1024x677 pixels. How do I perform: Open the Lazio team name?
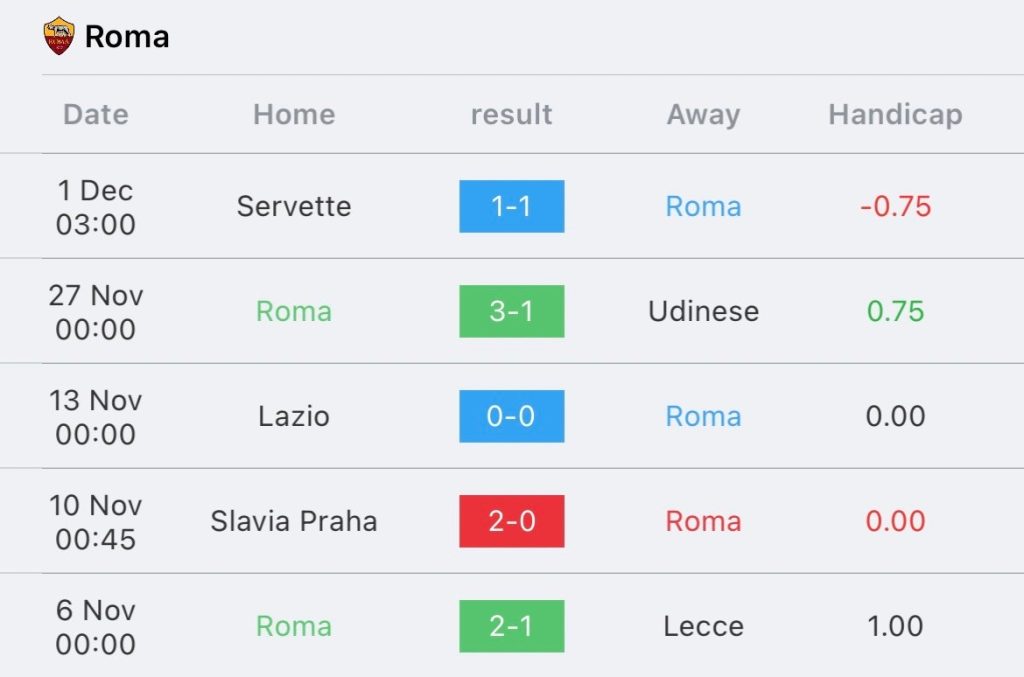pyautogui.click(x=294, y=417)
